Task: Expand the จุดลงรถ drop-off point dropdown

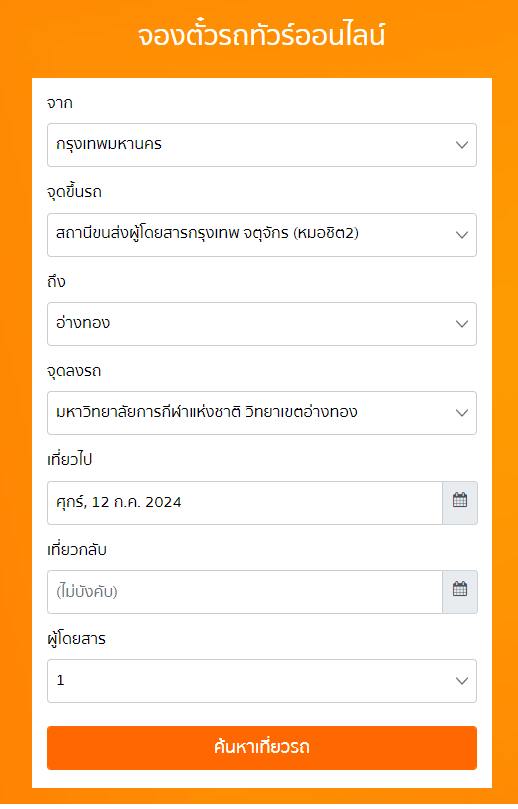Action: (262, 413)
